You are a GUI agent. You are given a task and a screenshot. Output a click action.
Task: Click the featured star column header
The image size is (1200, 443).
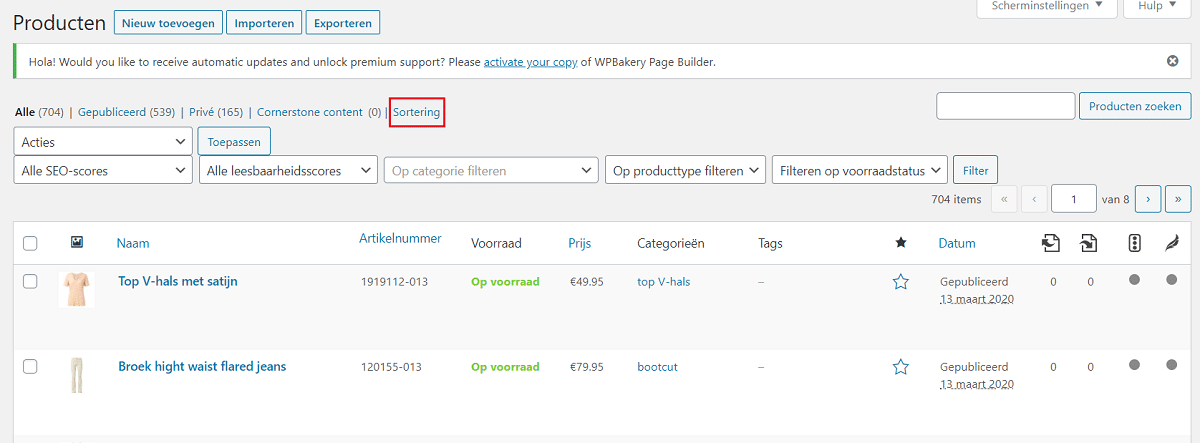point(901,242)
